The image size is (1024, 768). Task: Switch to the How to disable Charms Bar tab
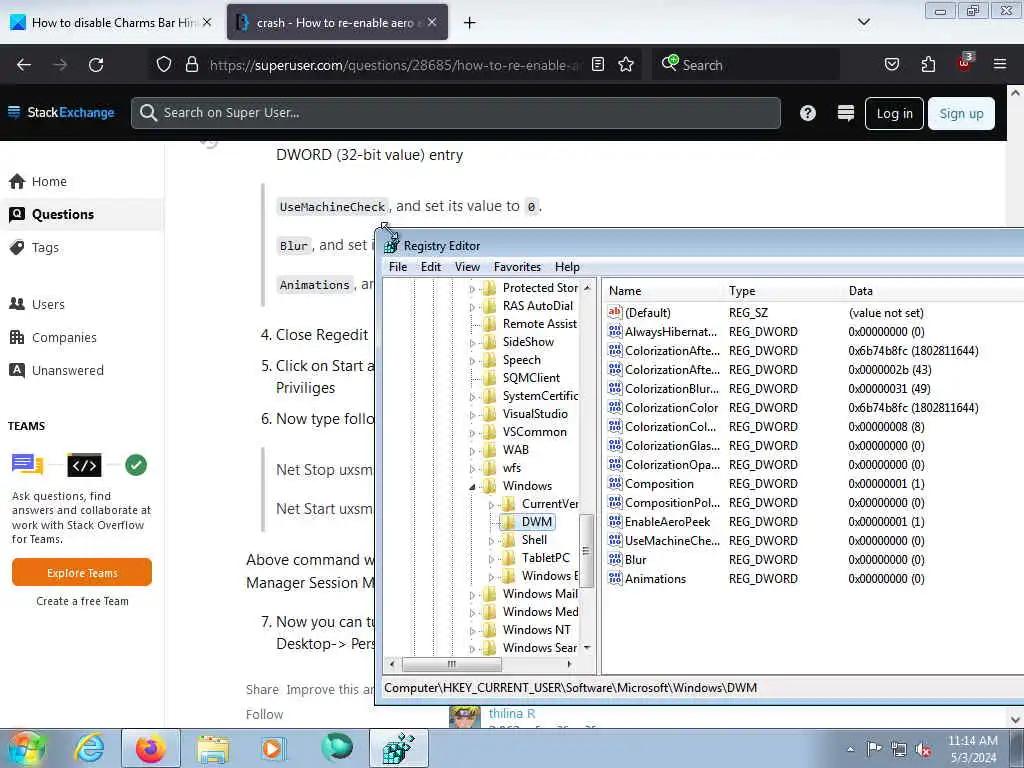(x=111, y=22)
